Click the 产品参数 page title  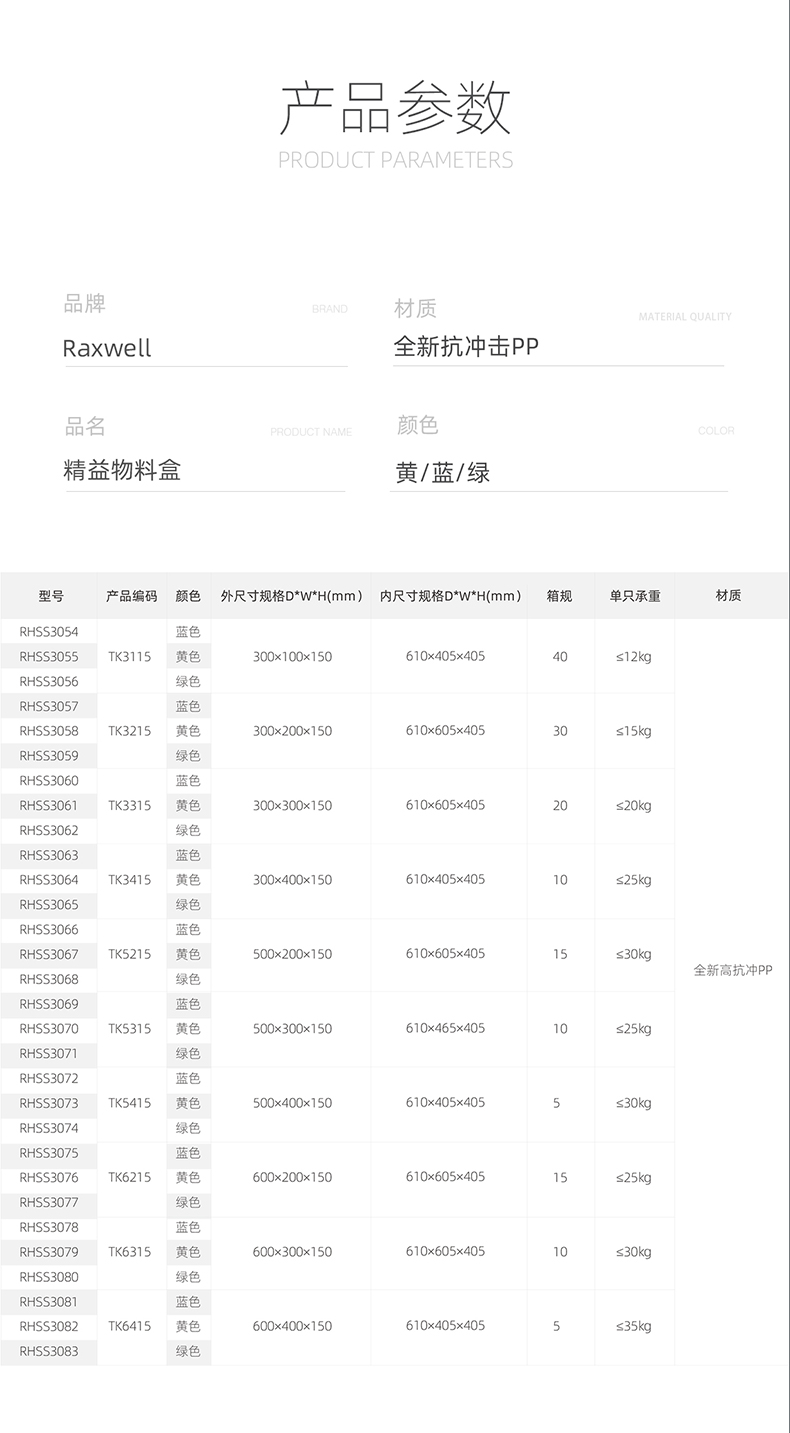395,107
